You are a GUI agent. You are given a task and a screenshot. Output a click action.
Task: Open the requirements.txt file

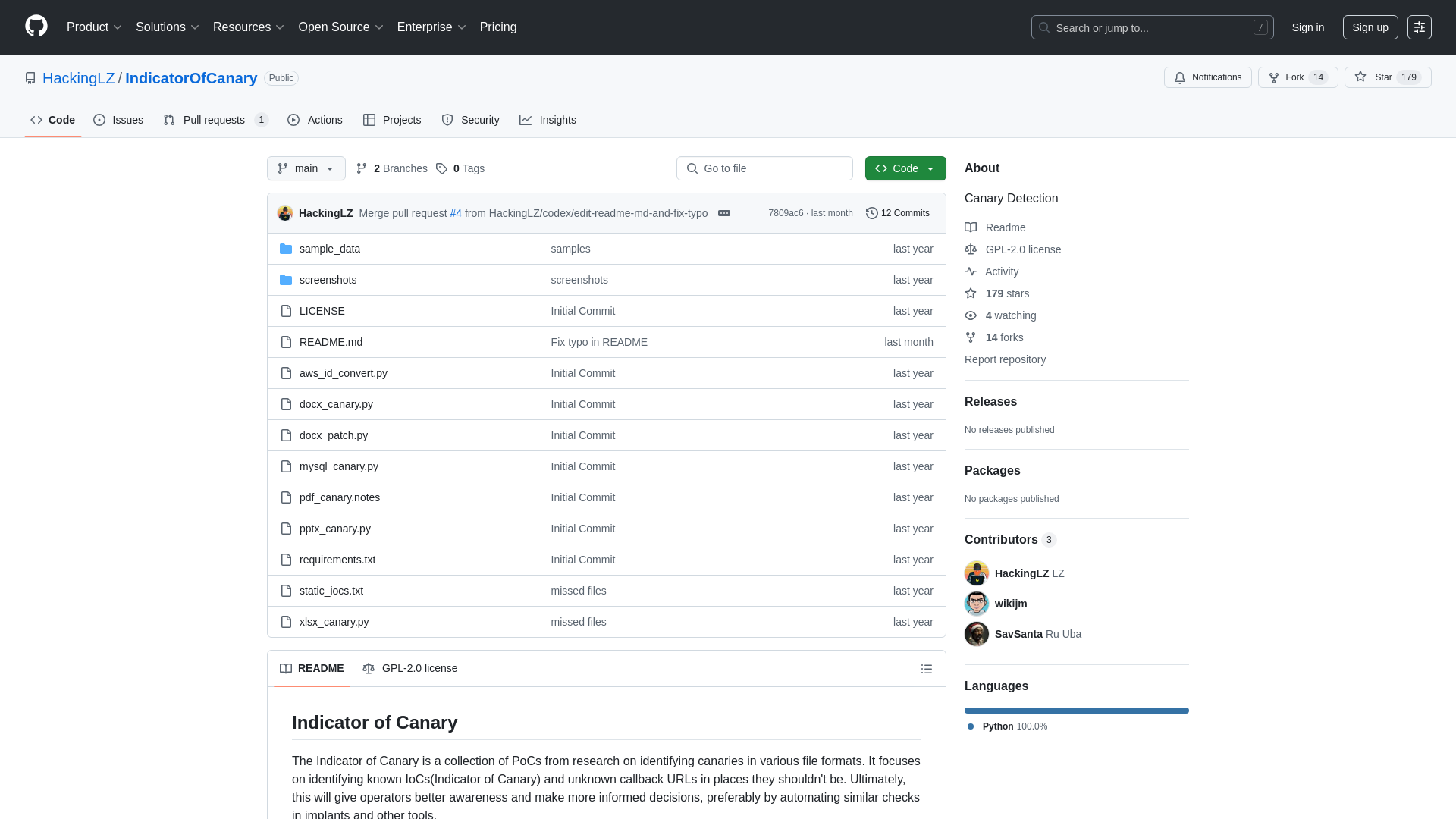tap(337, 560)
